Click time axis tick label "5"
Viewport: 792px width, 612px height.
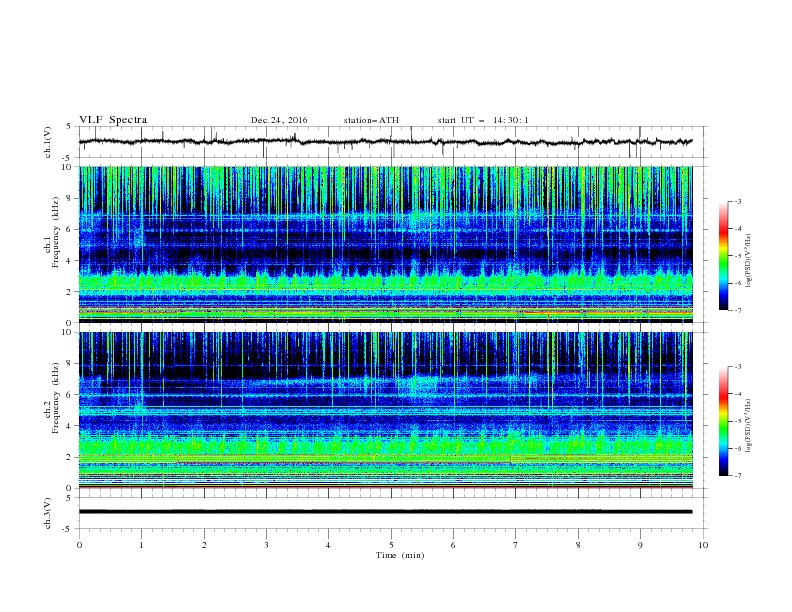391,545
